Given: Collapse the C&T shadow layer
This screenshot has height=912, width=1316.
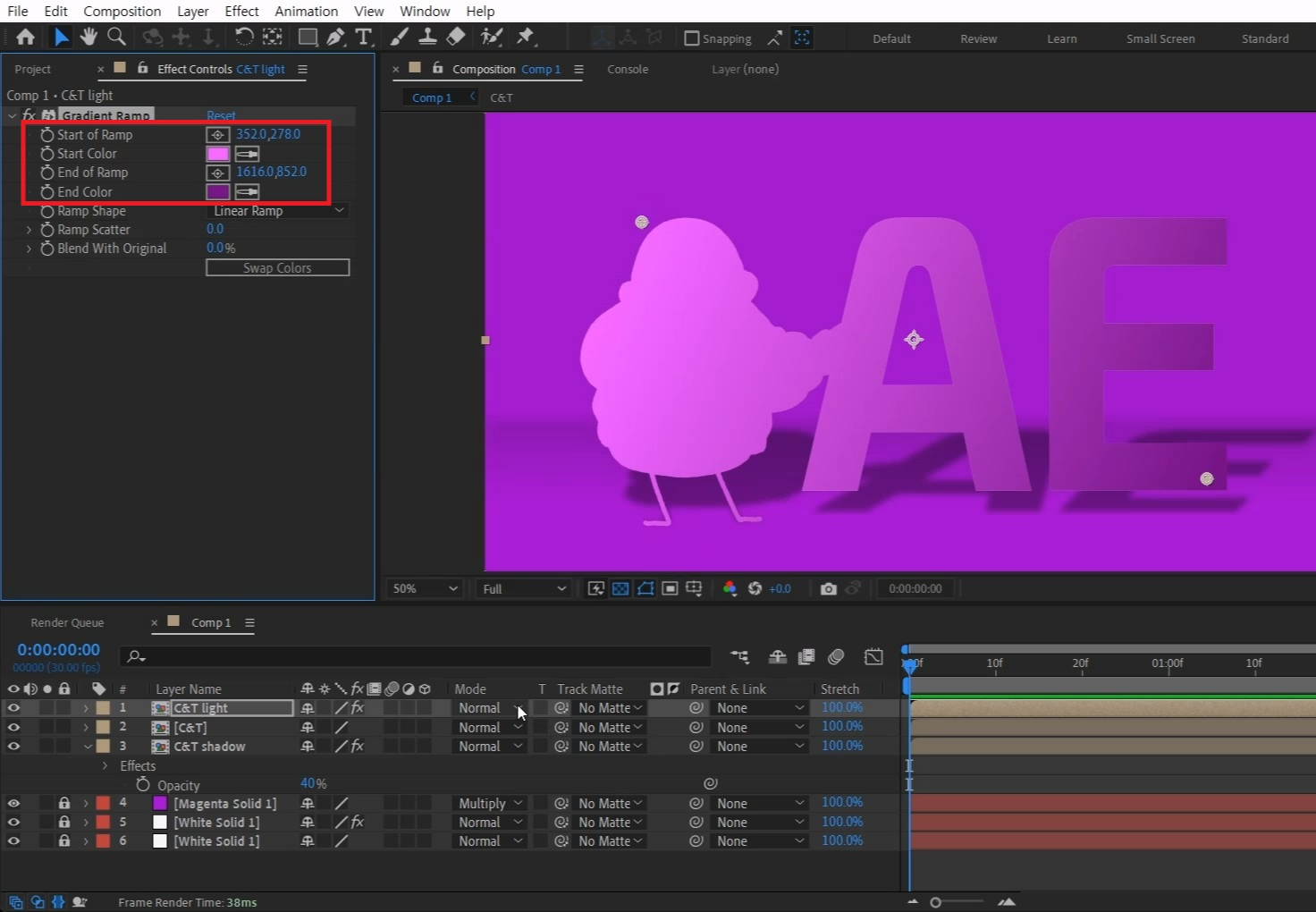Looking at the screenshot, I should point(88,747).
